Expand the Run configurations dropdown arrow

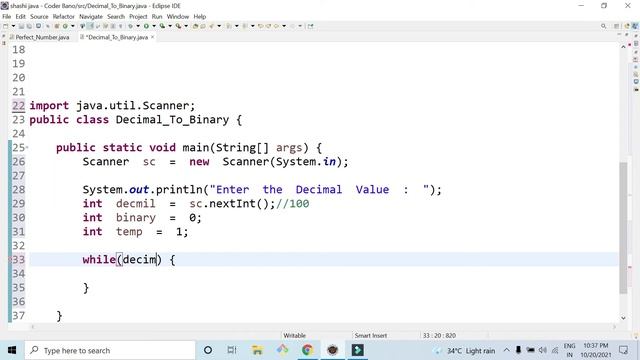pyautogui.click(x=154, y=26)
